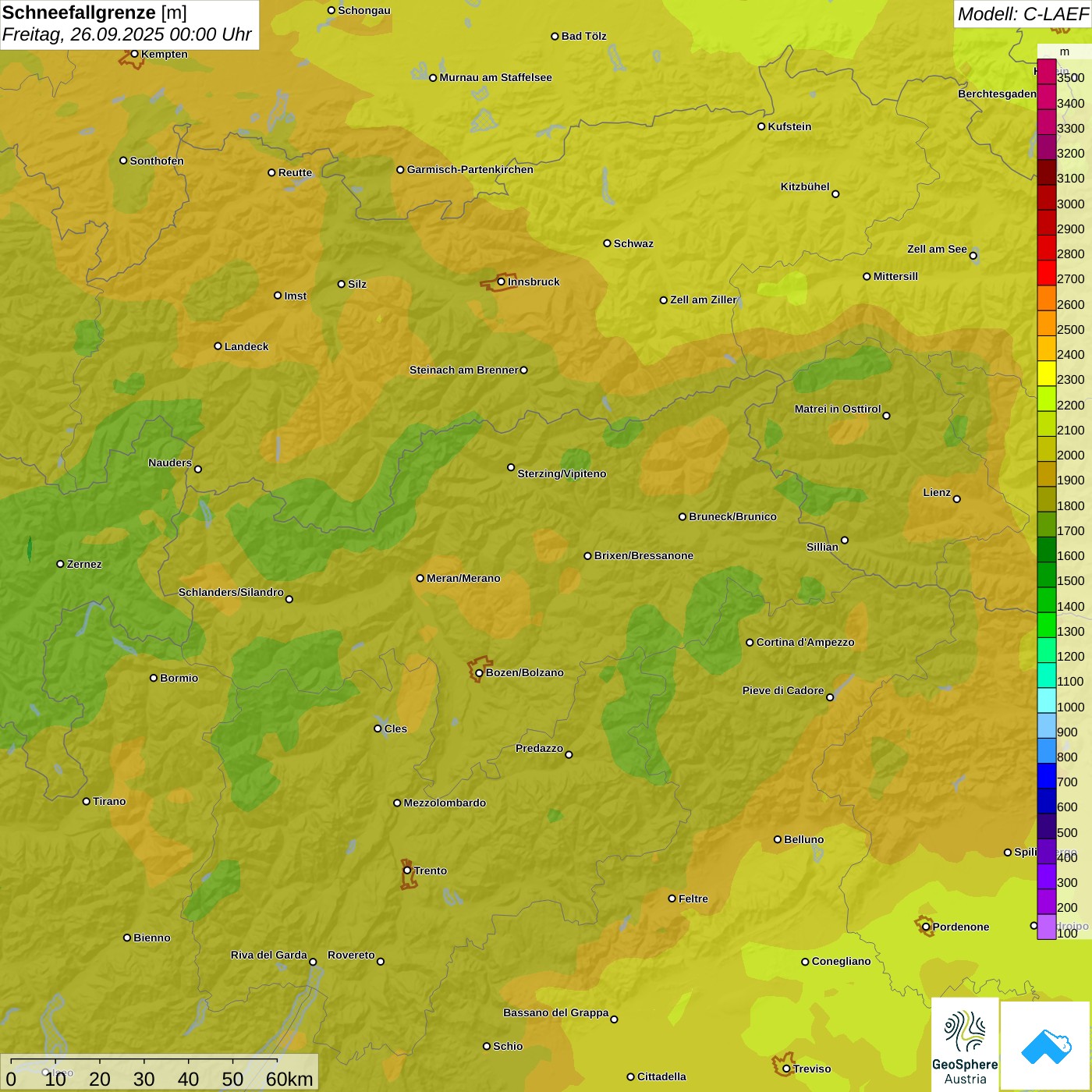Click the Cles location dot
This screenshot has width=1092, height=1092.
378,729
